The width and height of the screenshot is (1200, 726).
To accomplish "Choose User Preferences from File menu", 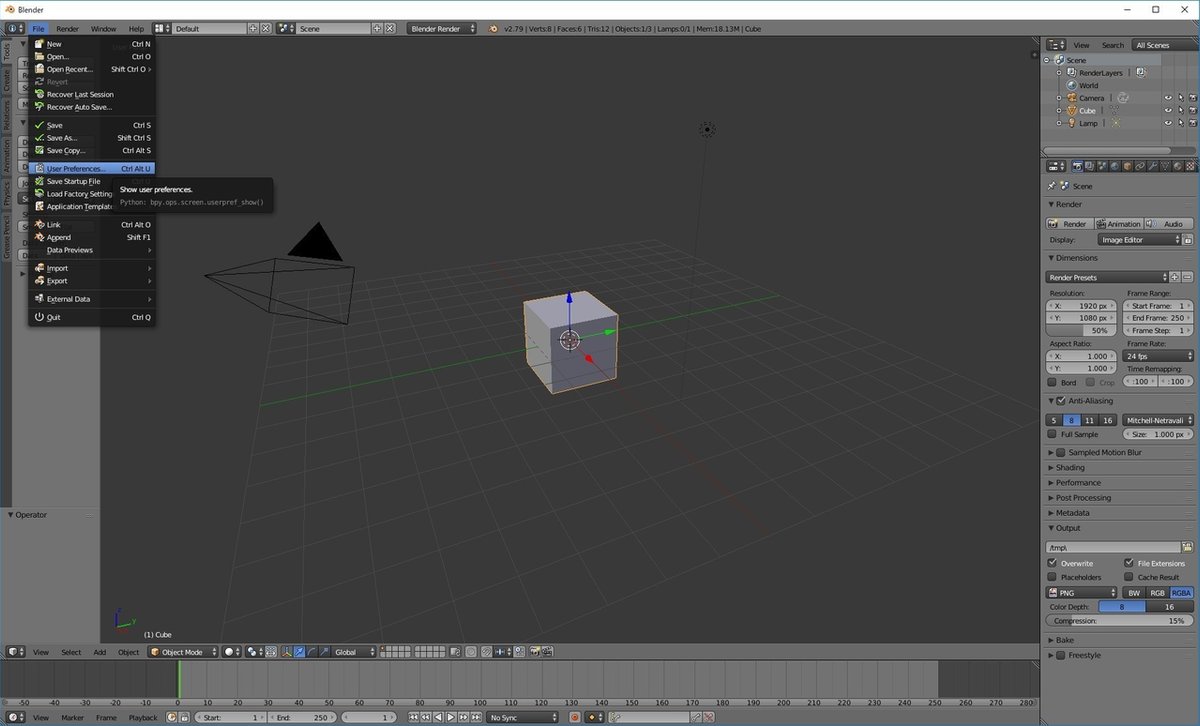I will coord(92,168).
